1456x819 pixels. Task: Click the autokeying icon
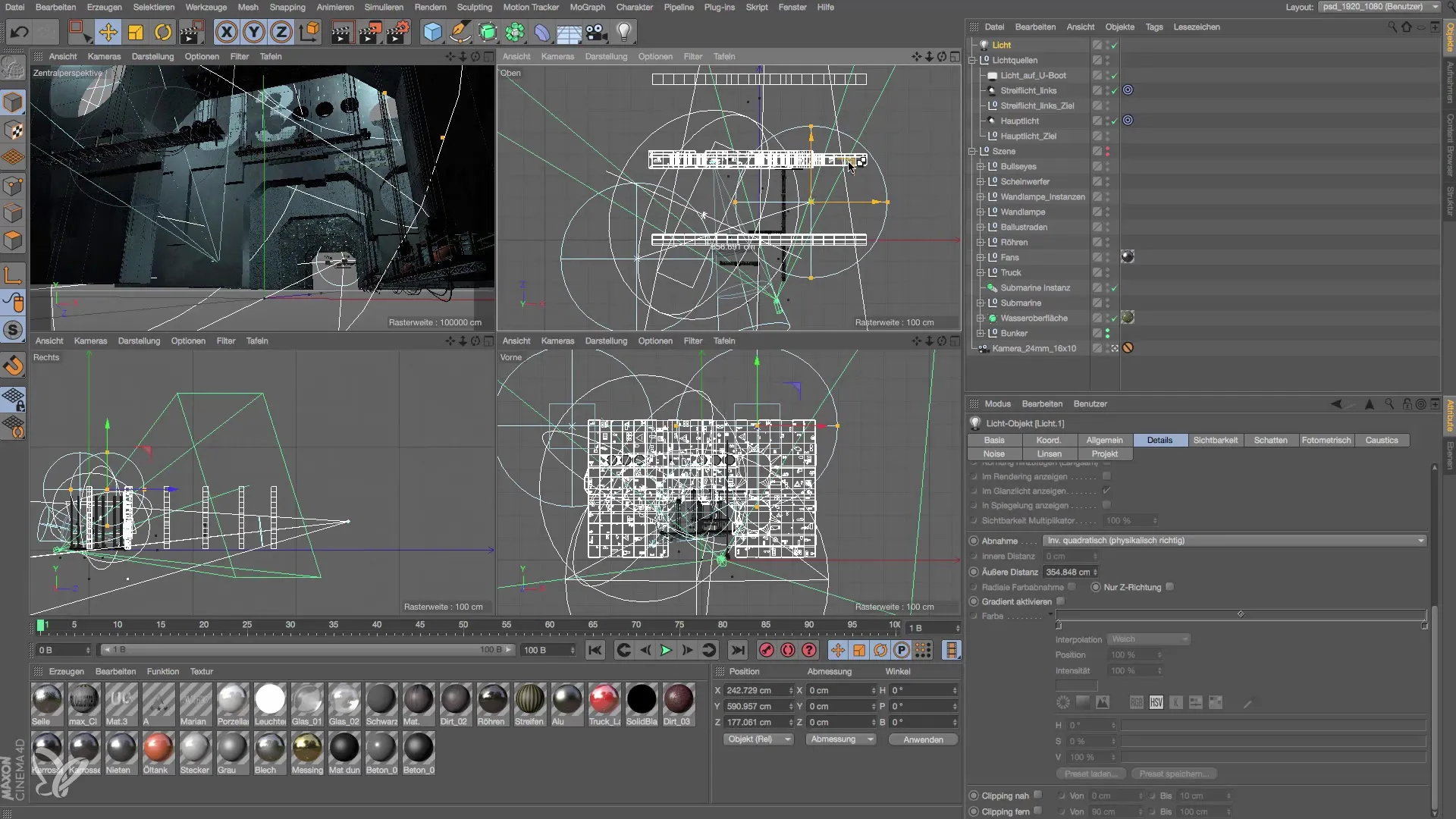coord(788,650)
